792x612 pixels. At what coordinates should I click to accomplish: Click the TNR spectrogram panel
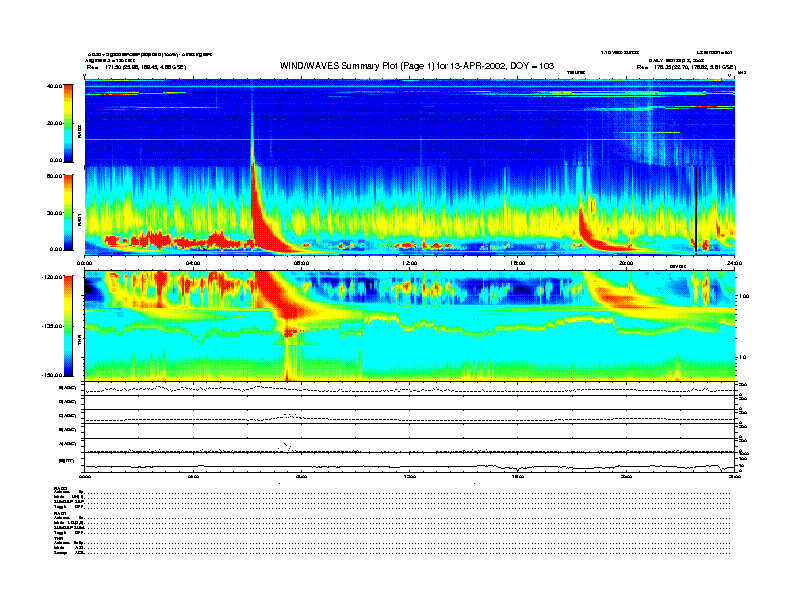[x=410, y=326]
